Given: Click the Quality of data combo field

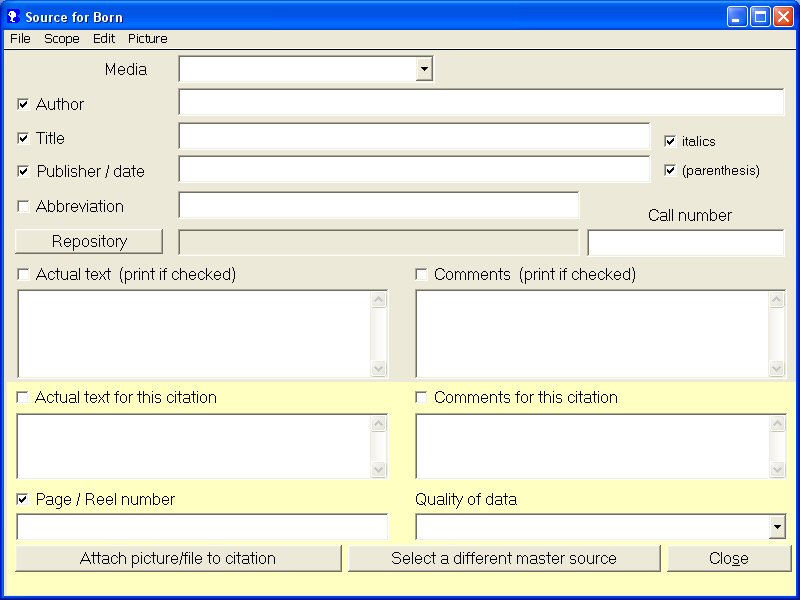Looking at the screenshot, I should coord(593,527).
